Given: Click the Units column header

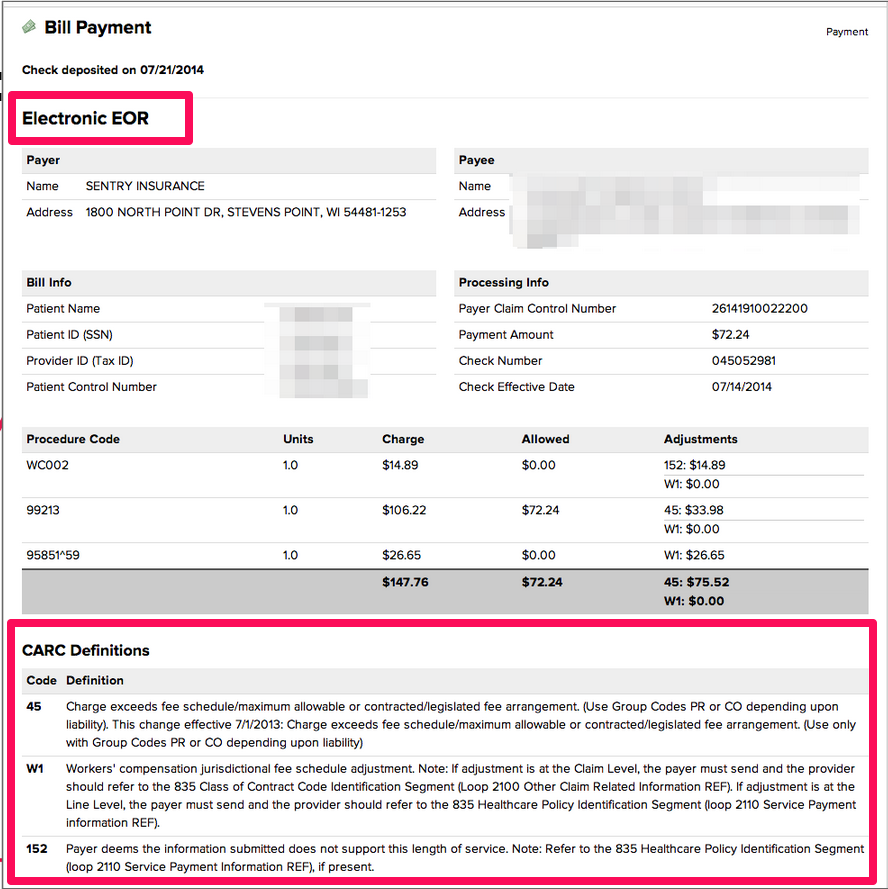Looking at the screenshot, I should point(298,439).
